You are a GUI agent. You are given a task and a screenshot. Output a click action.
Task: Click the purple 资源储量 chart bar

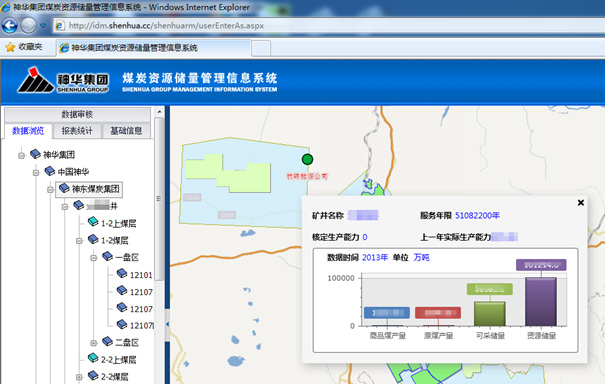[x=541, y=301]
